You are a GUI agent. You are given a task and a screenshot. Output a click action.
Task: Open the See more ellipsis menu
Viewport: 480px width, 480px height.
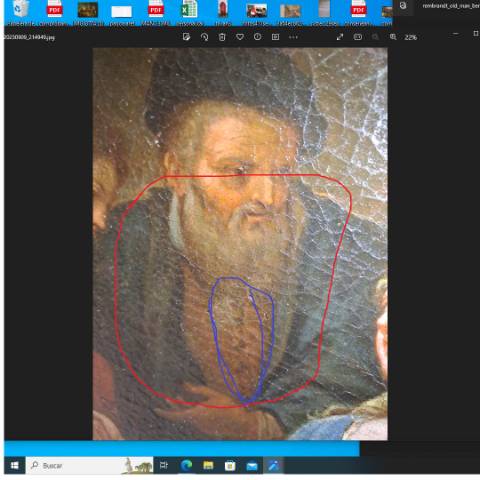[x=293, y=37]
